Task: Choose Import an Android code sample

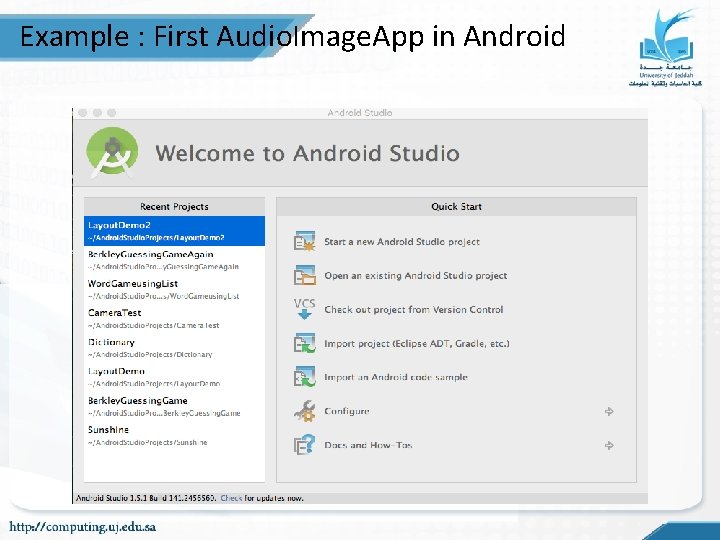Action: [x=396, y=377]
